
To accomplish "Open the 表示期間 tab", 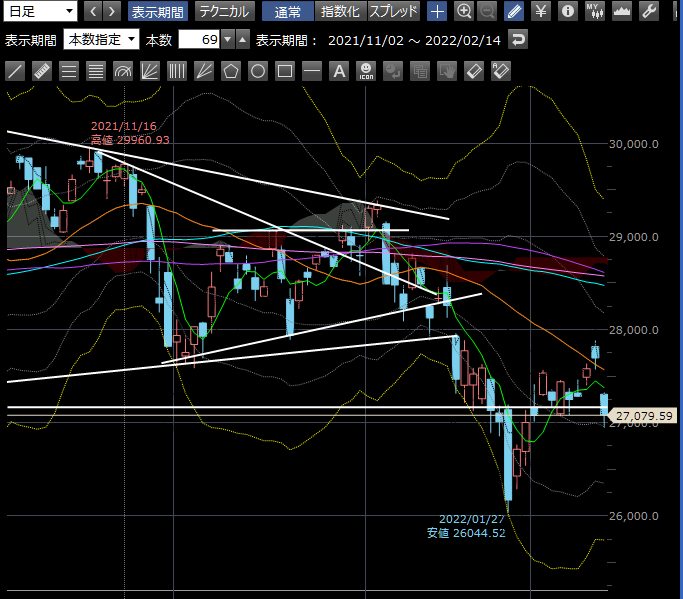I will point(158,12).
